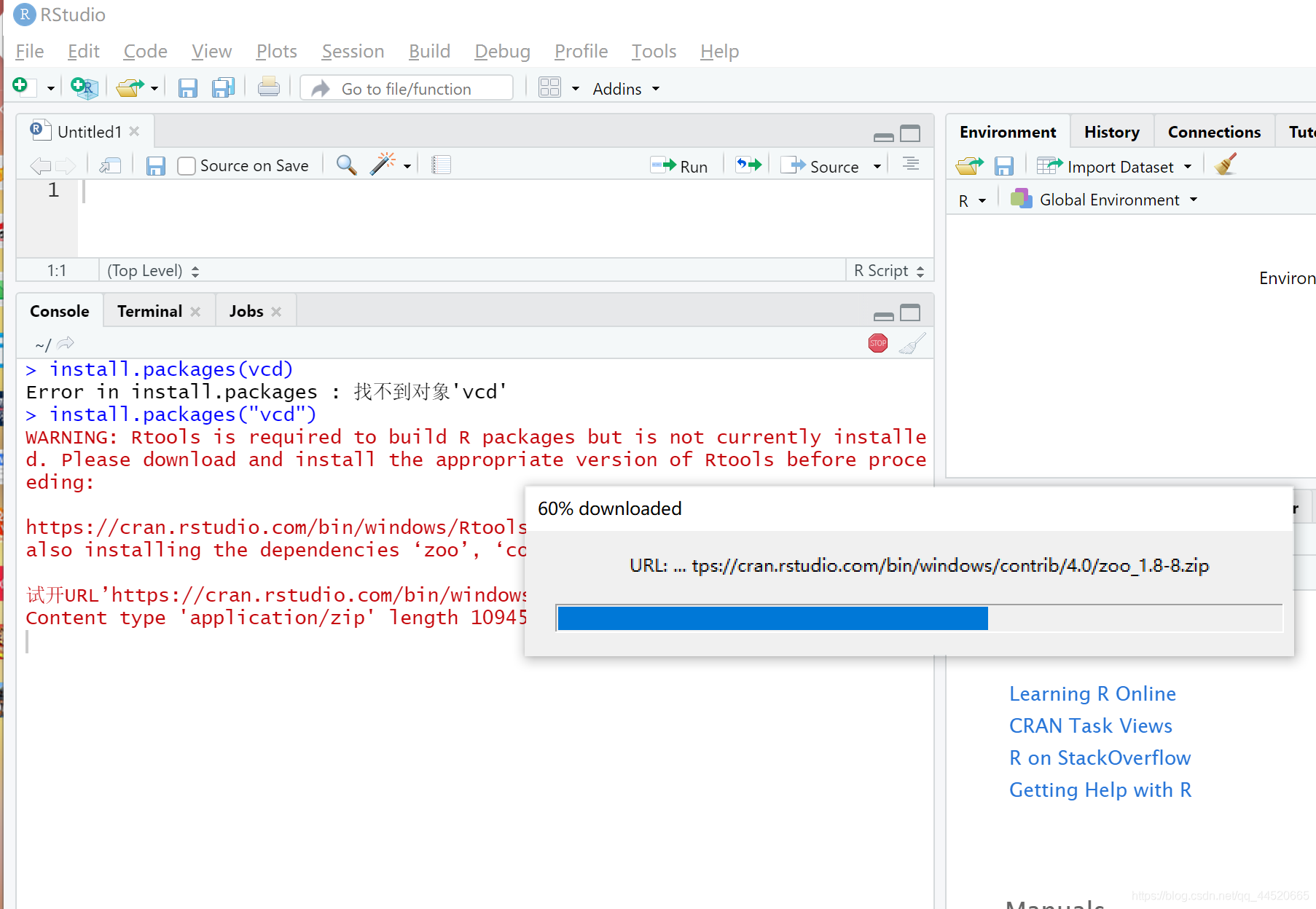The width and height of the screenshot is (1316, 909).
Task: Open the Plots menu
Action: point(276,51)
